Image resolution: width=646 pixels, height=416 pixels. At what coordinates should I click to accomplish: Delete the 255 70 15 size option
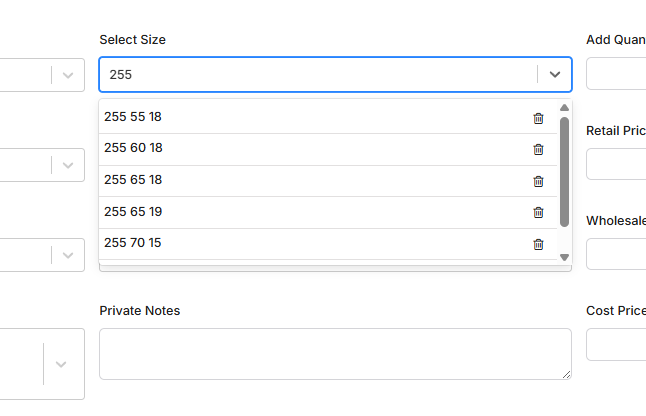click(x=538, y=244)
